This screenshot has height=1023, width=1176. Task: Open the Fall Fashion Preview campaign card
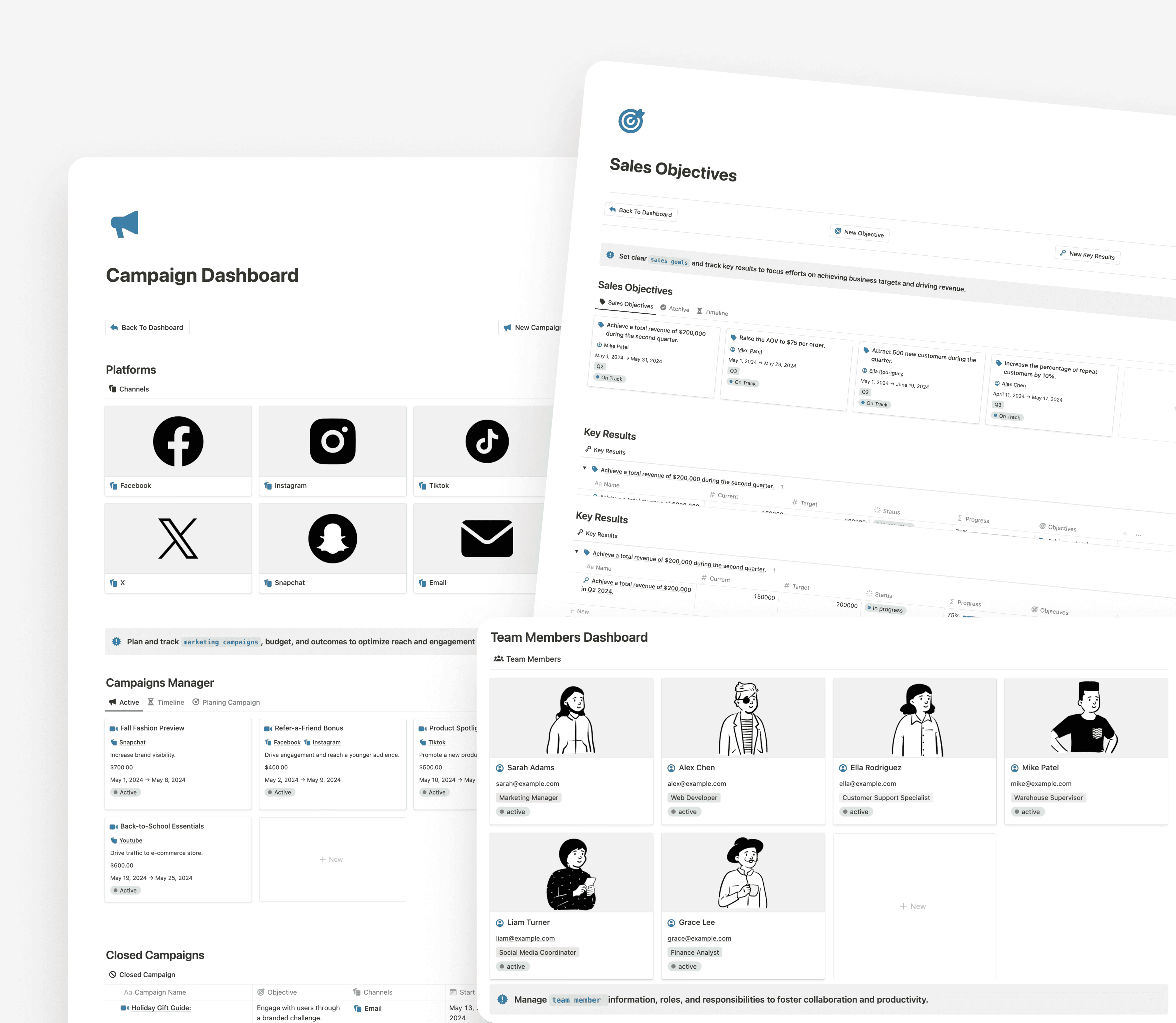152,728
